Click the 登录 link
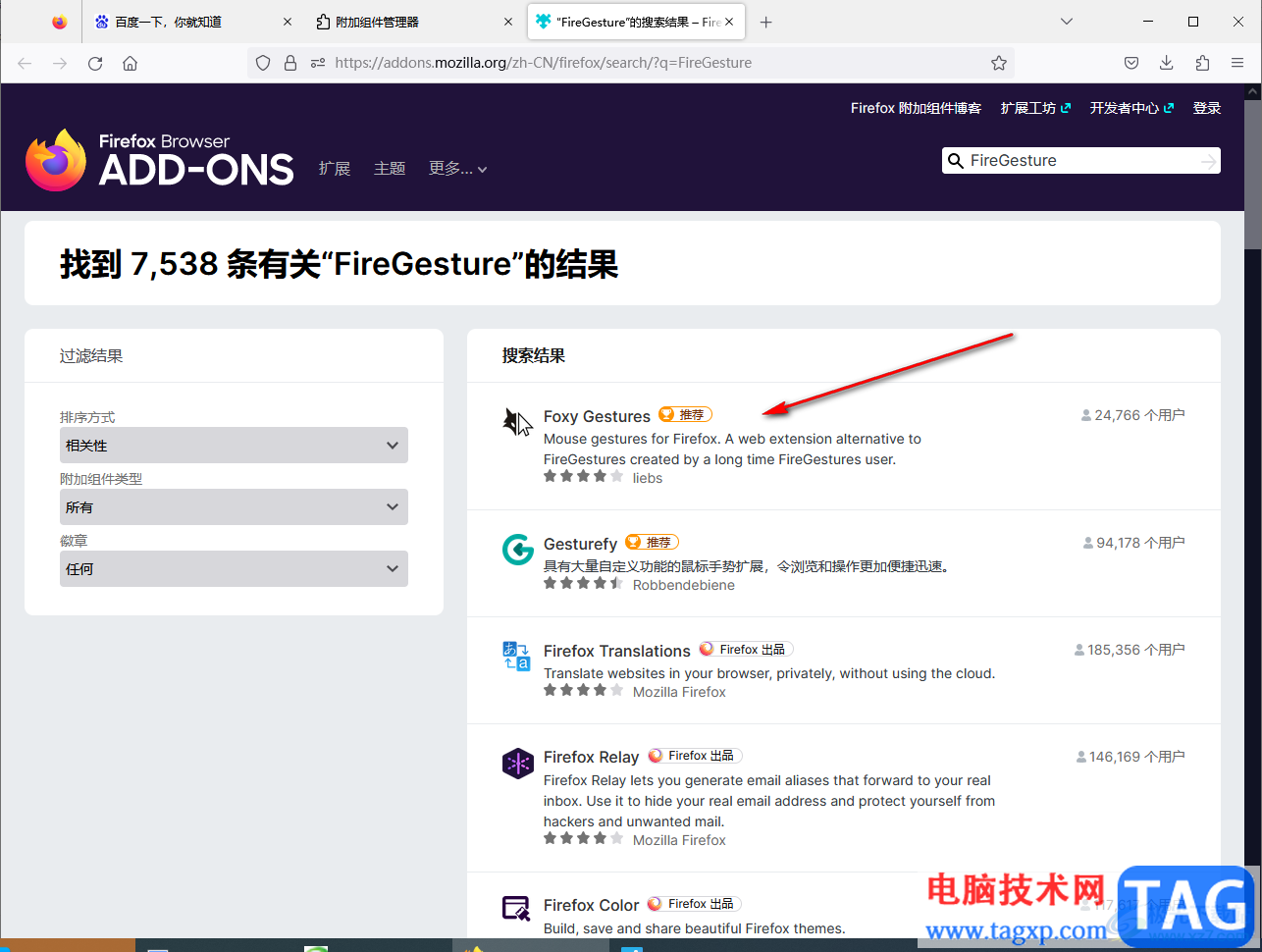 1207,108
